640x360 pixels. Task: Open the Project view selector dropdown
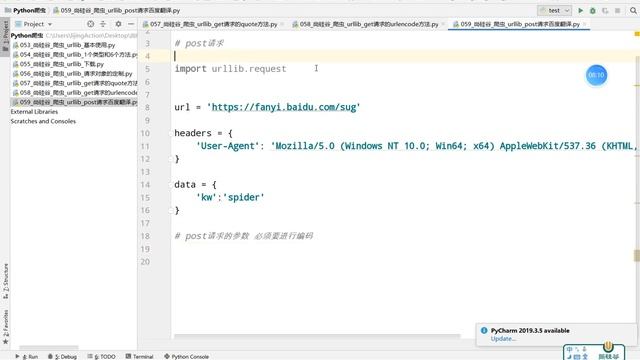(x=33, y=24)
